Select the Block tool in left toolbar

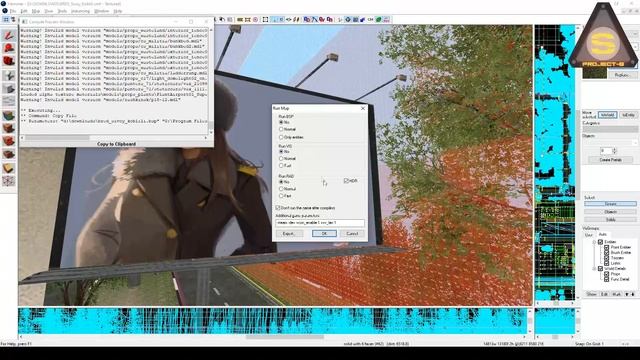click(x=9, y=89)
